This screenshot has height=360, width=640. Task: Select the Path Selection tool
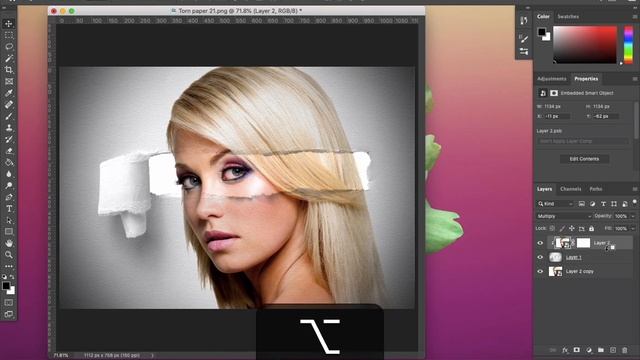click(x=9, y=220)
